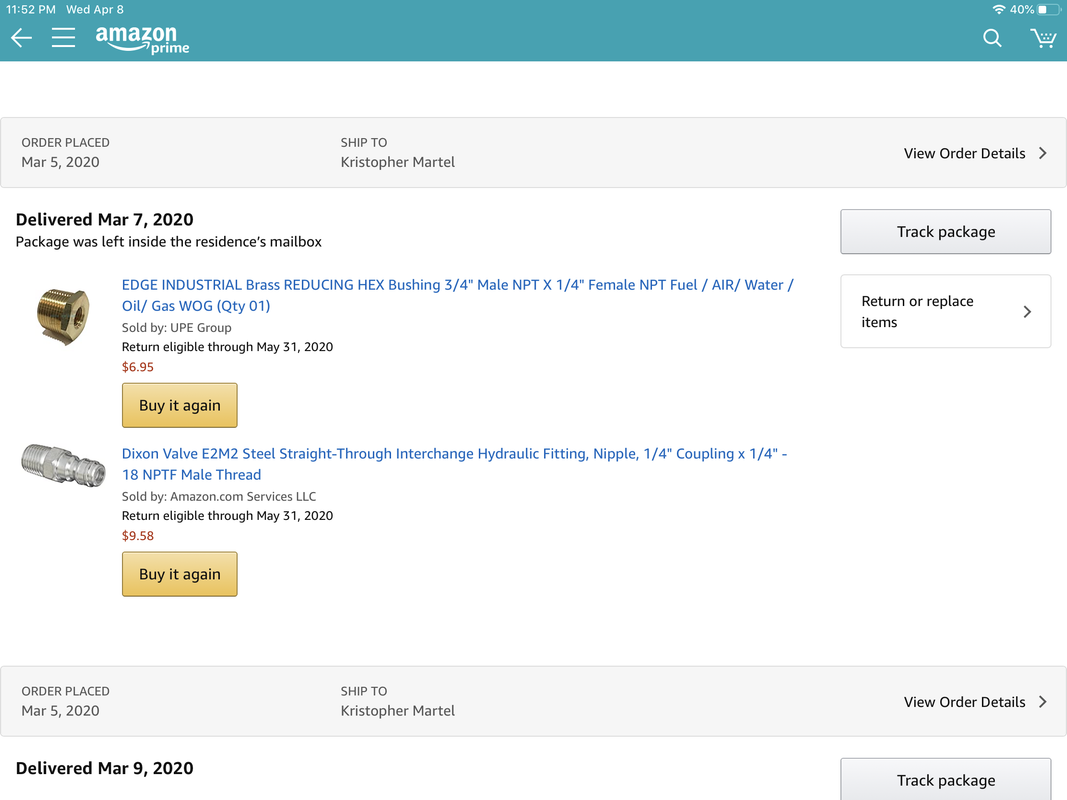Buy the brass hex bushing again
This screenshot has height=800, width=1067.
pos(180,405)
